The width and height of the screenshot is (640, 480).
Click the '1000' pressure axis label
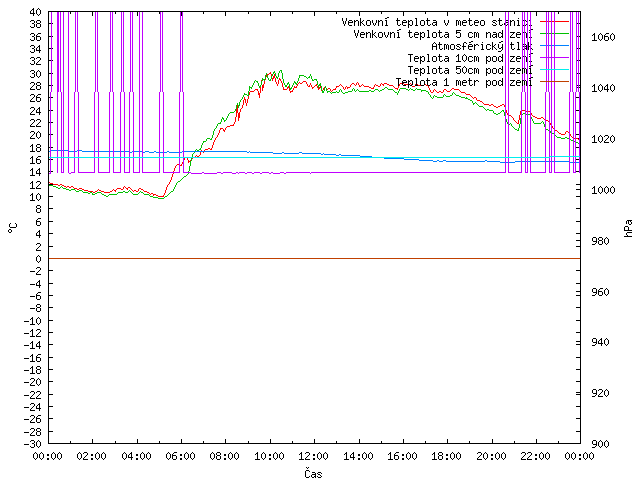[x=603, y=190]
